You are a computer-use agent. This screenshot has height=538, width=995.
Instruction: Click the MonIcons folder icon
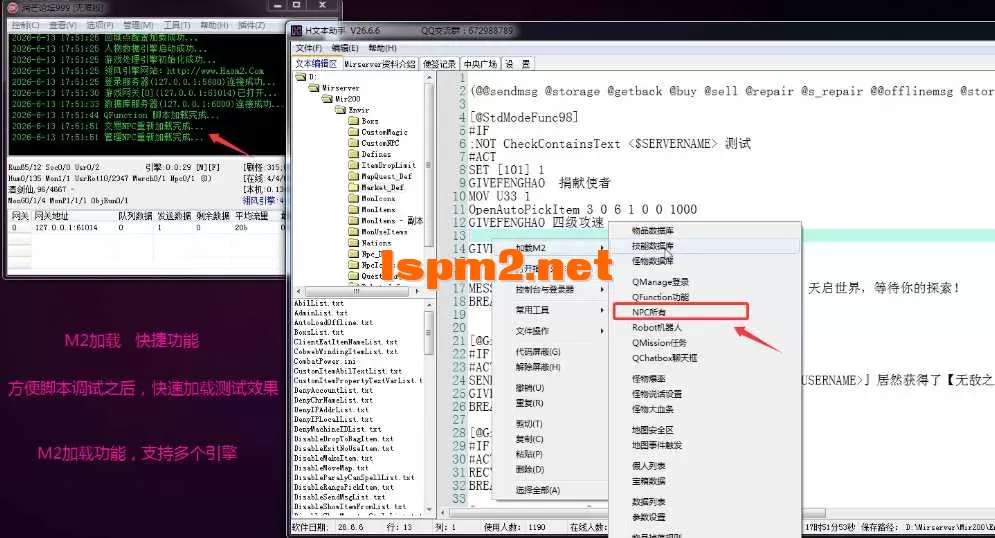tap(353, 199)
